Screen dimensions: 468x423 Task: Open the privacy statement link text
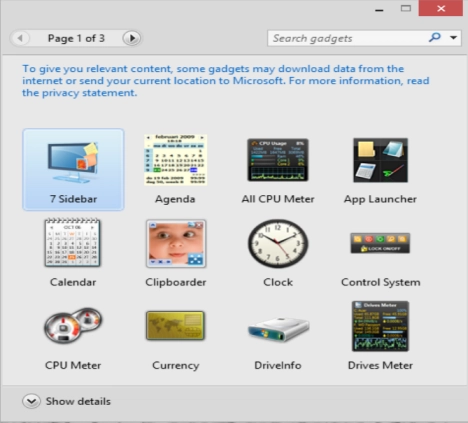79,93
